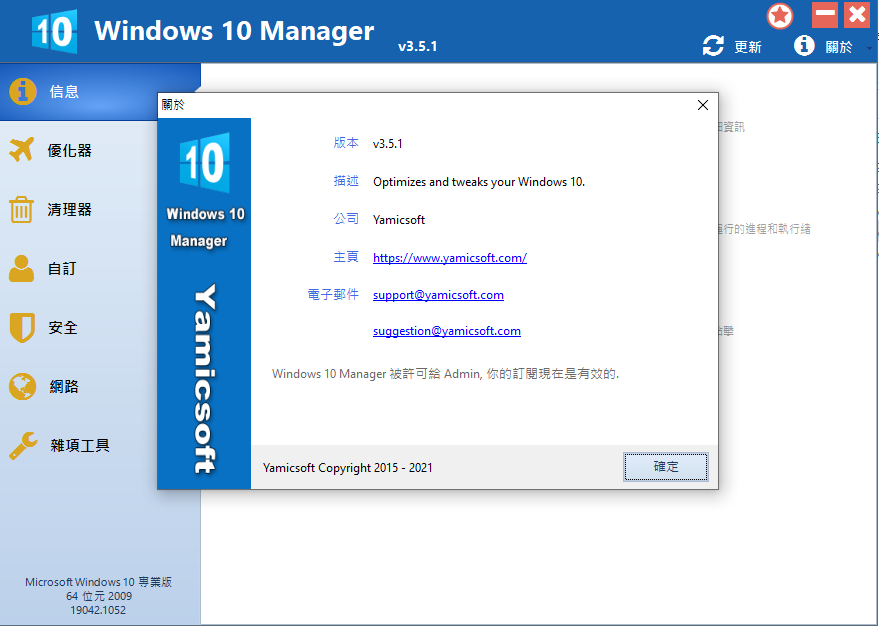The image size is (879, 626).
Task: Click the shield security icon
Action: click(22, 327)
